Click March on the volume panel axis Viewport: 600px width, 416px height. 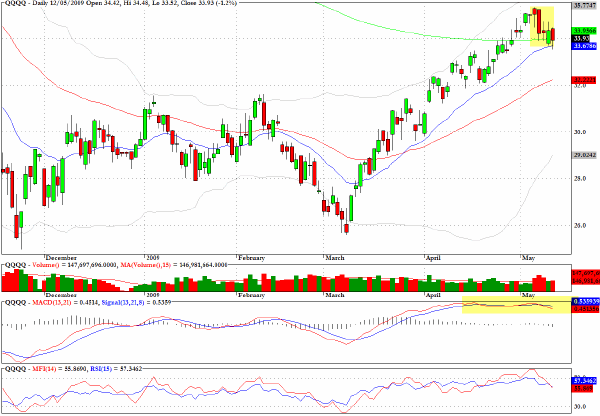point(335,295)
